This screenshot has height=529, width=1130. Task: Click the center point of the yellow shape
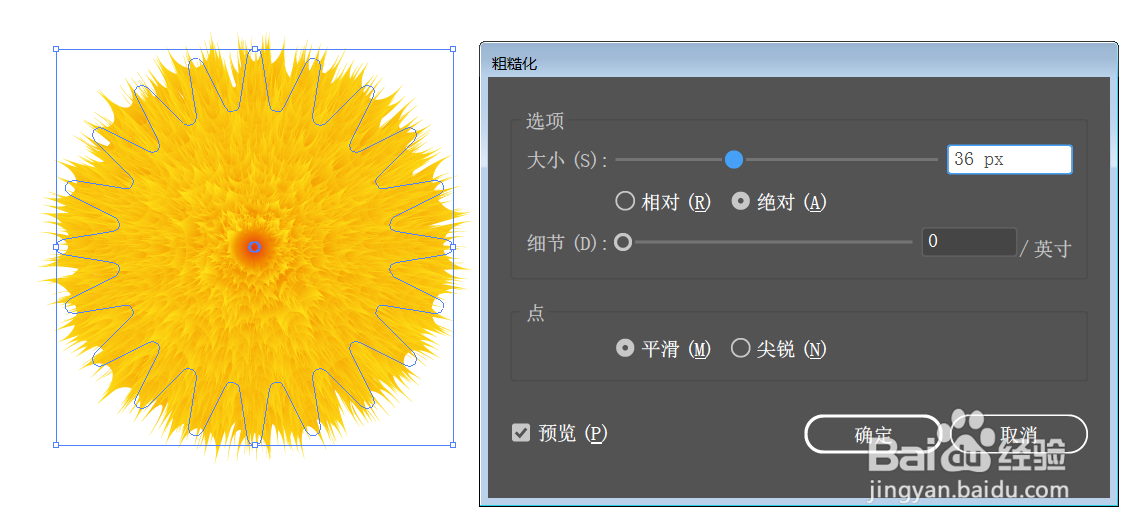point(254,247)
